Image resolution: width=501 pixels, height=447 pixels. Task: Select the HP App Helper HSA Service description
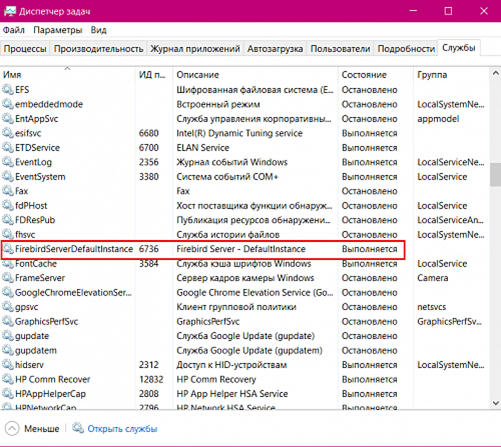point(232,394)
